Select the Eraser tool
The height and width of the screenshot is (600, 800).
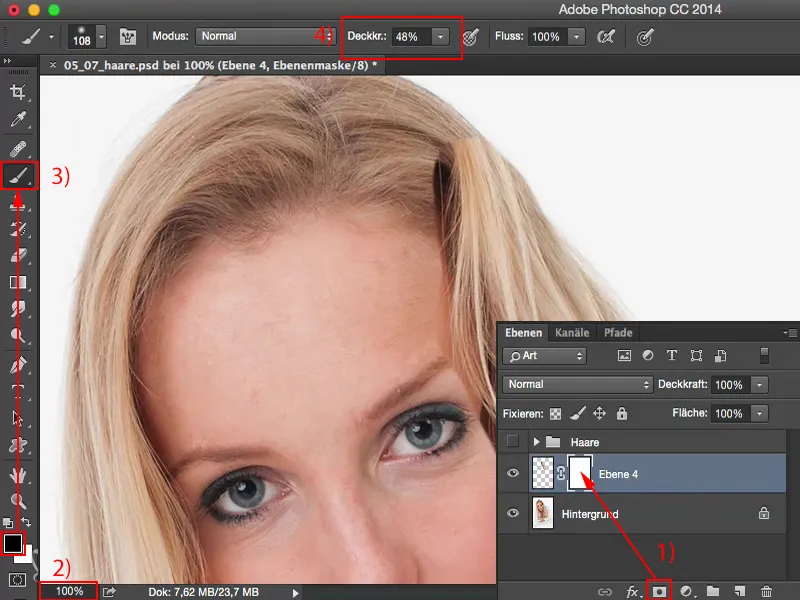(x=18, y=255)
